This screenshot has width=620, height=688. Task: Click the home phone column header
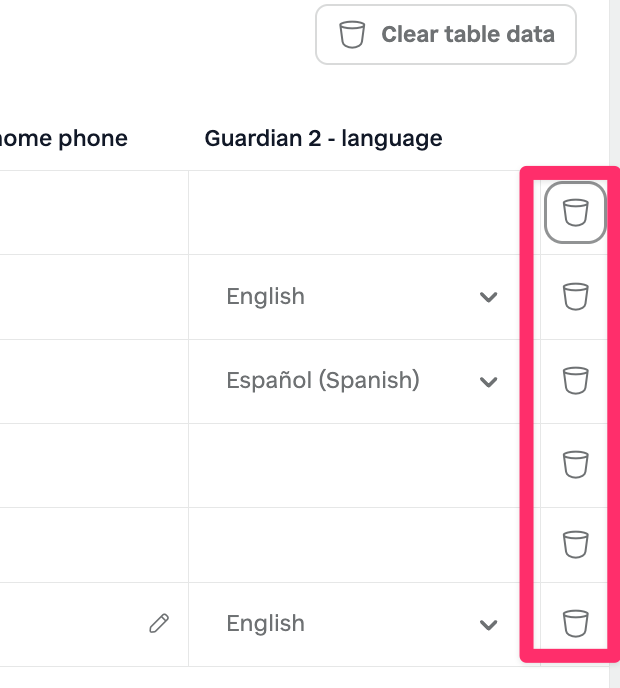(64, 139)
